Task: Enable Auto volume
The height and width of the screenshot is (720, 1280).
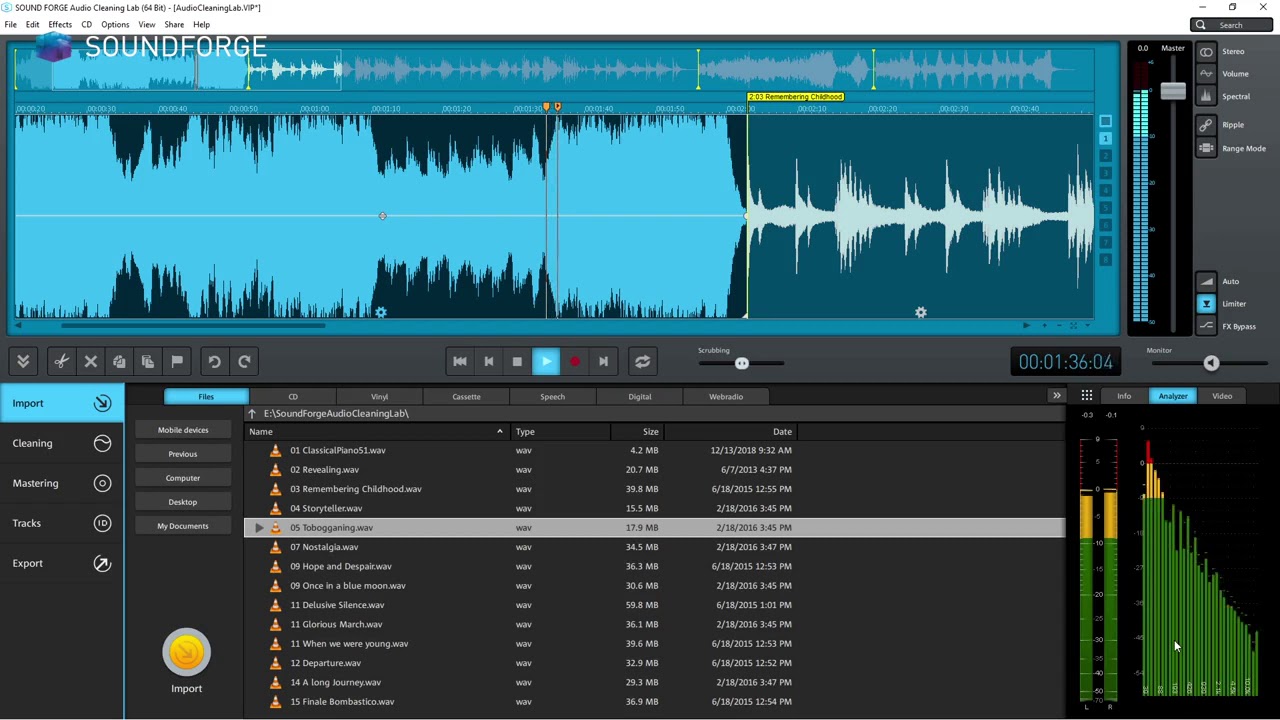Action: [x=1206, y=281]
